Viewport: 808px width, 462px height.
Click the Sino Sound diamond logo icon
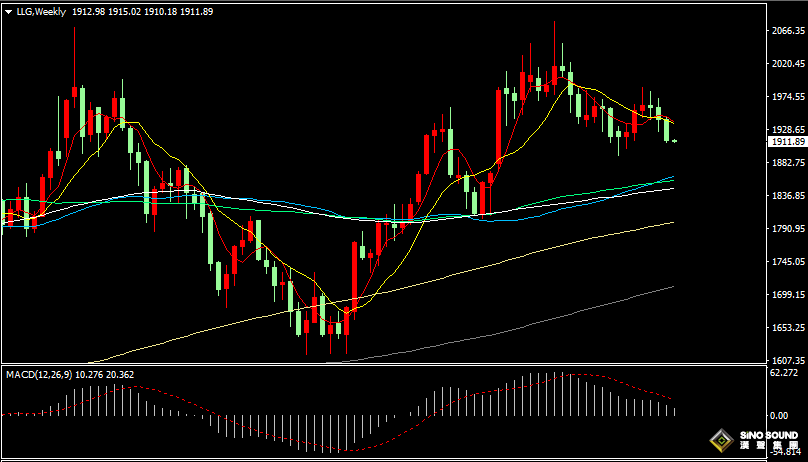[719, 440]
